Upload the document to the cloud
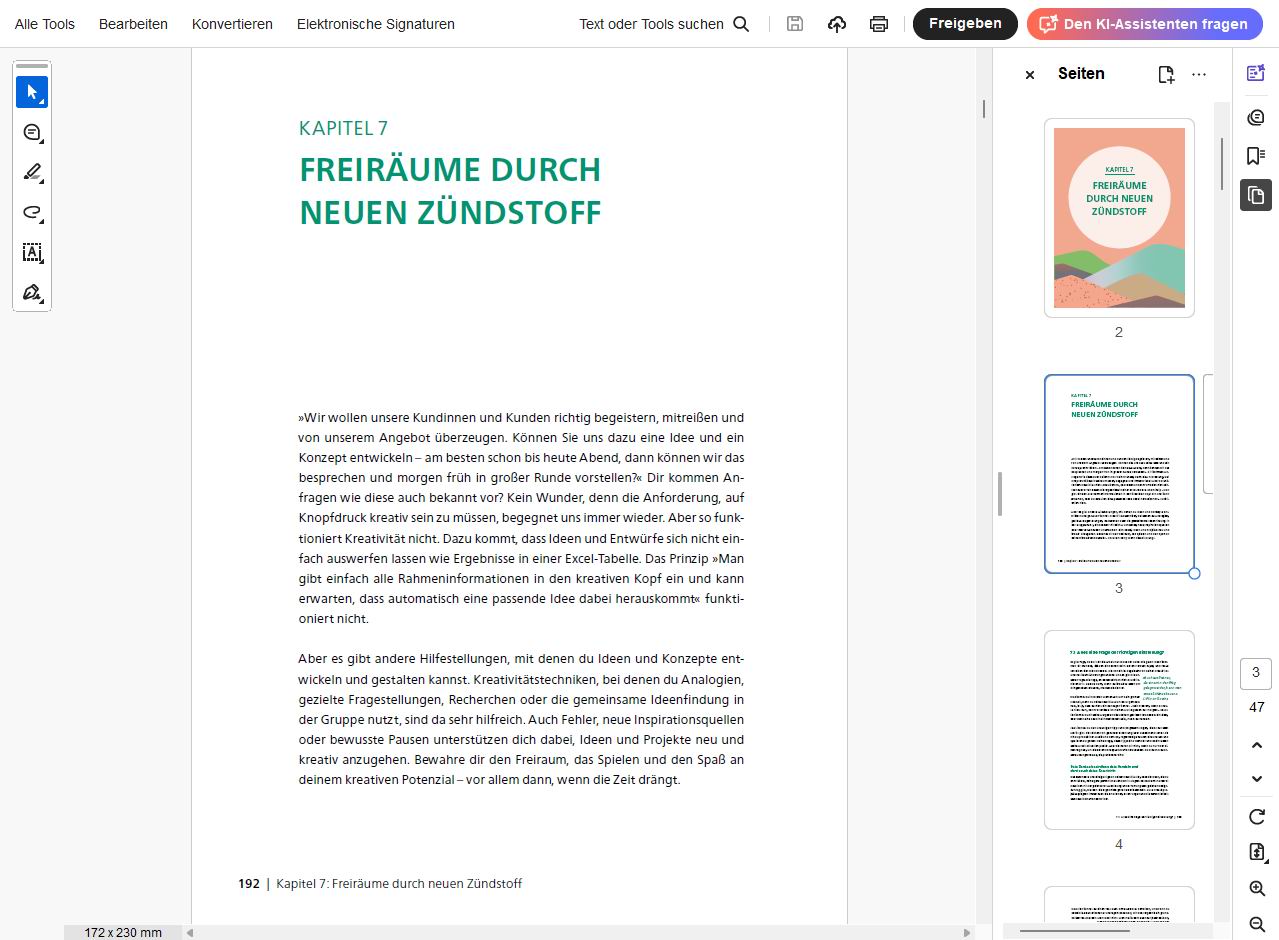 tap(837, 24)
